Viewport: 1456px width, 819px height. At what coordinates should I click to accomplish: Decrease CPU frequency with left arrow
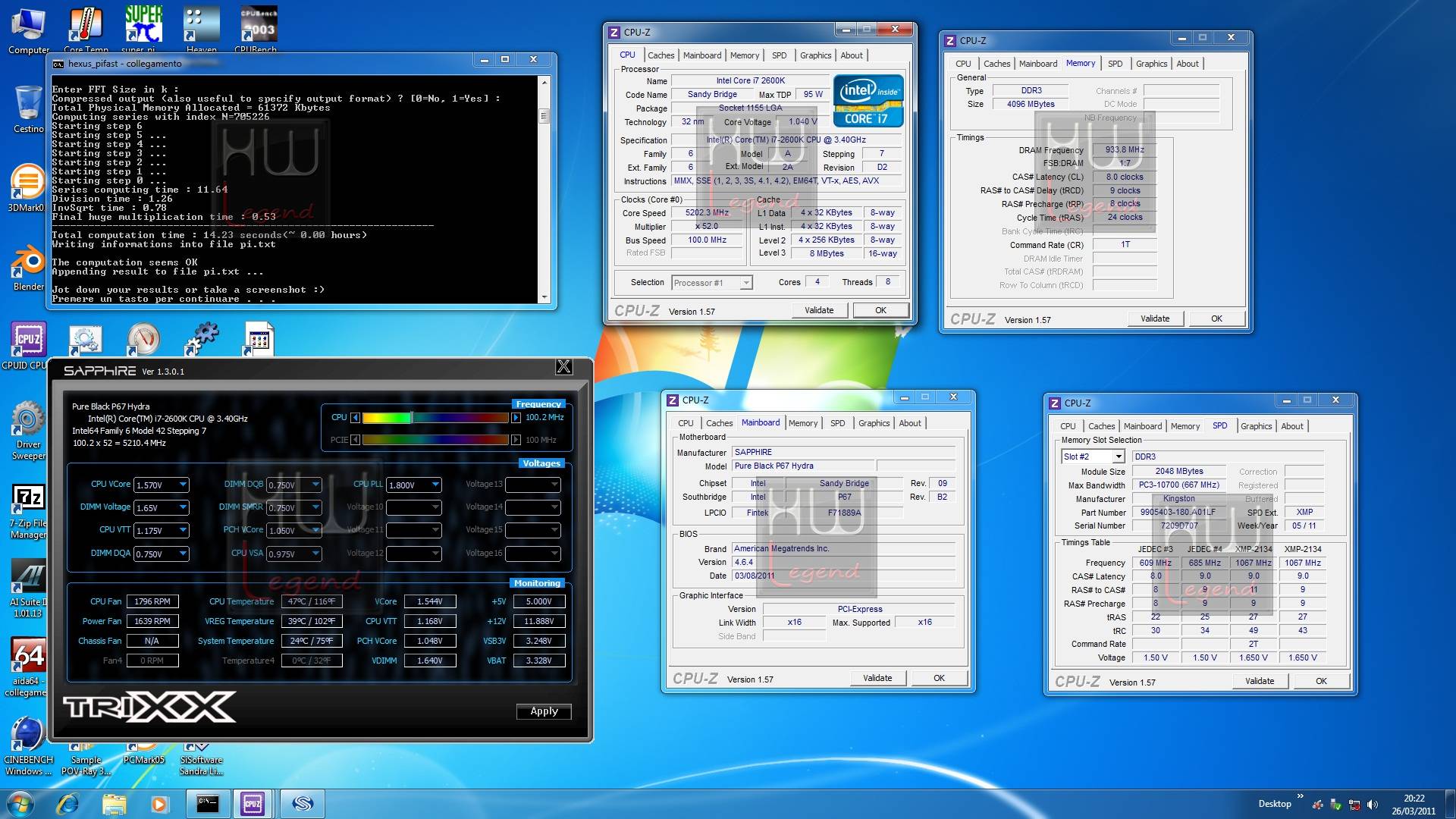point(355,418)
